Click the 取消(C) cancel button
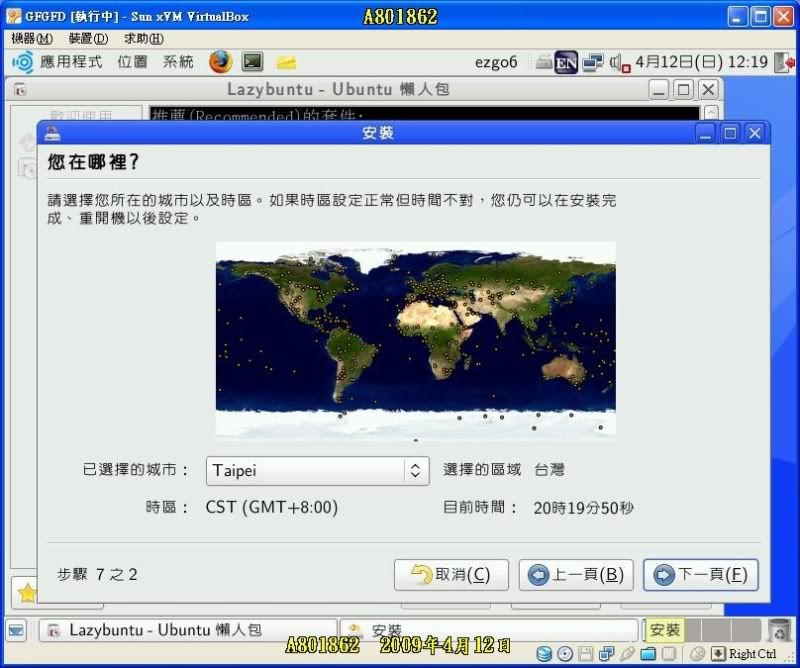The image size is (800, 668). click(451, 575)
